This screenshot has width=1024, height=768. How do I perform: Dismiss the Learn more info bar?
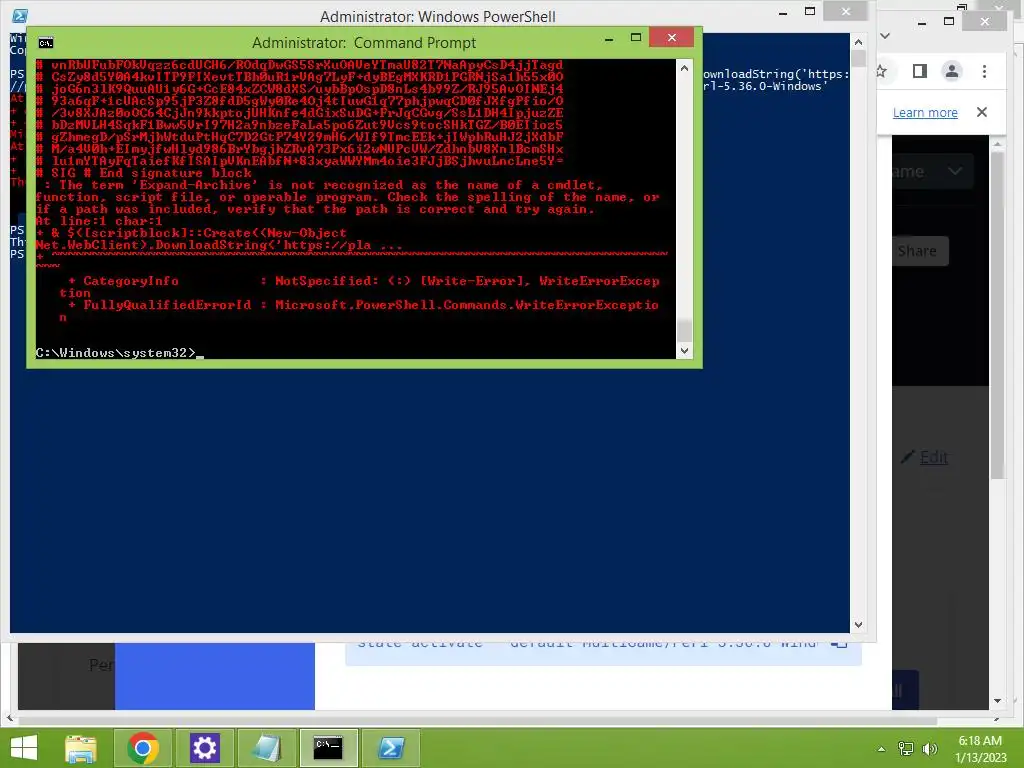click(982, 112)
